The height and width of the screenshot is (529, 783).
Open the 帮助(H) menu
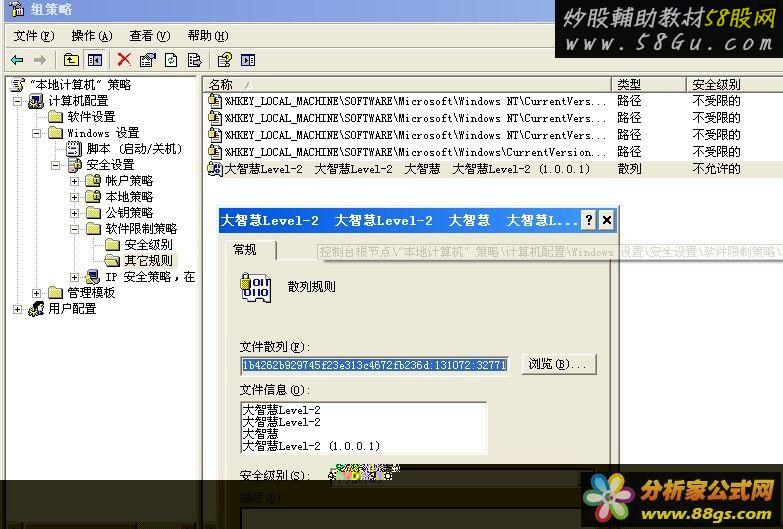tap(208, 36)
